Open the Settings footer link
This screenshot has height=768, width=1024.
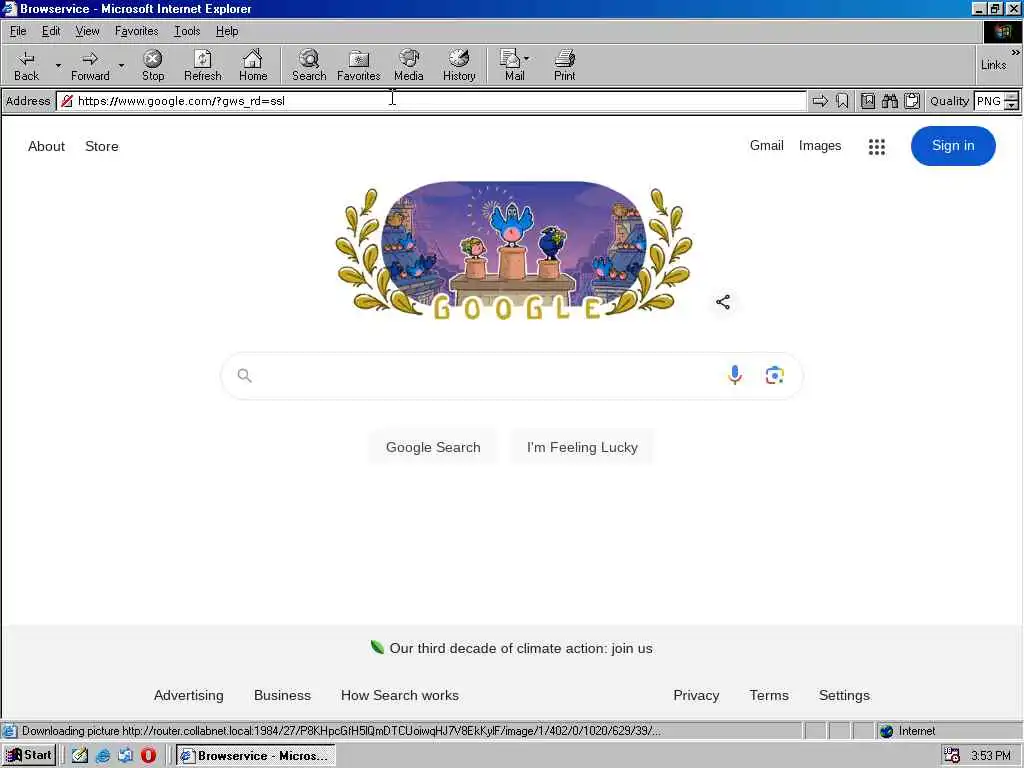pyautogui.click(x=844, y=696)
